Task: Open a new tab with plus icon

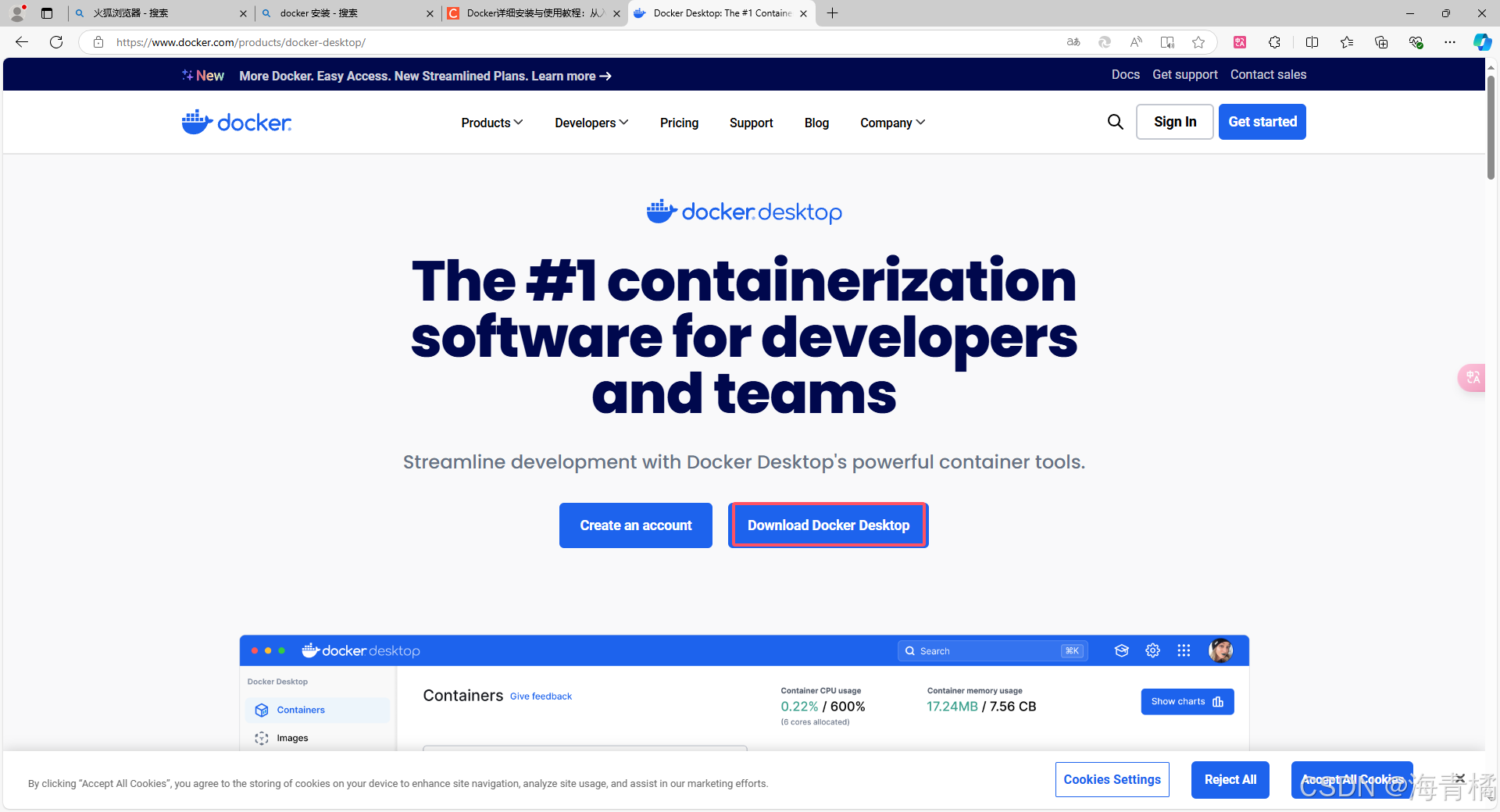Action: pyautogui.click(x=833, y=13)
